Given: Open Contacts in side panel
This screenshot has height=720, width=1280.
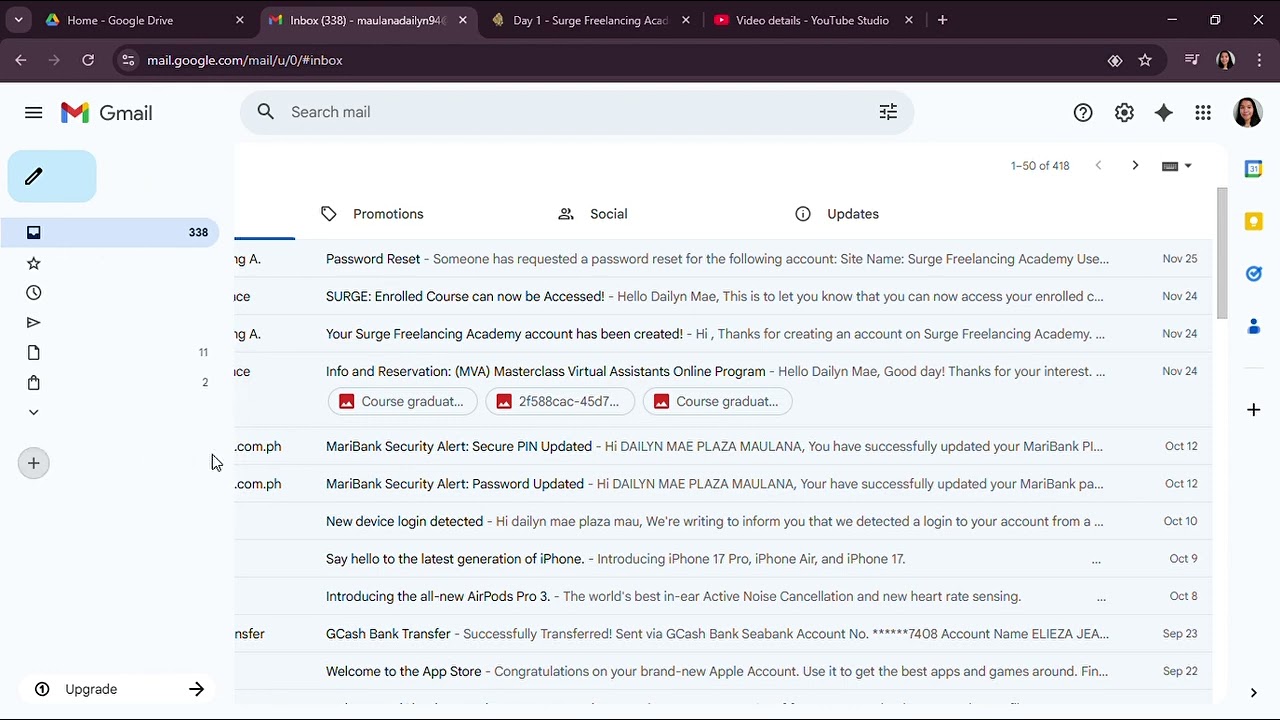Looking at the screenshot, I should 1253,326.
